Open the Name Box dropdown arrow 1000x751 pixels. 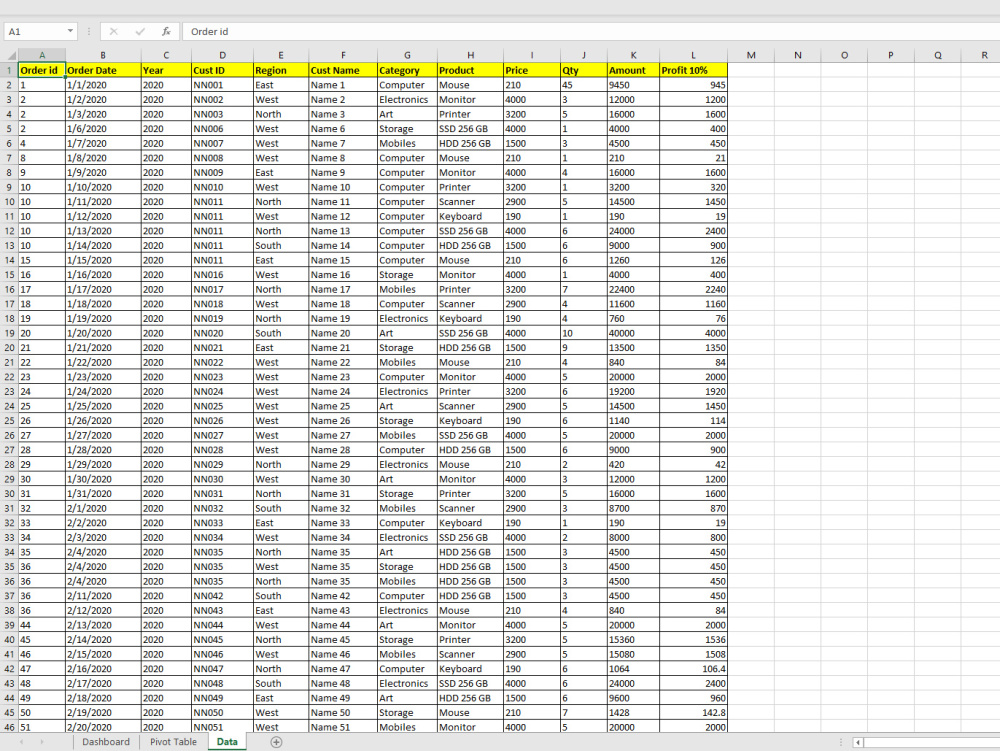pyautogui.click(x=70, y=31)
